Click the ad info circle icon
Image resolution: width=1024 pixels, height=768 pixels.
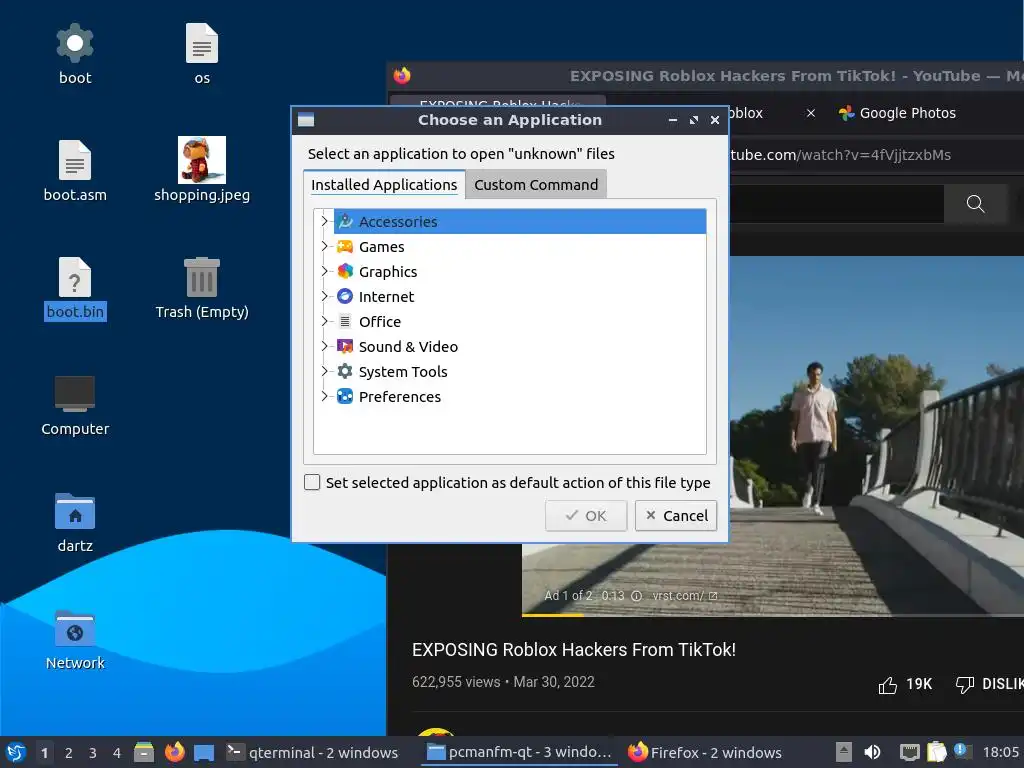point(637,596)
